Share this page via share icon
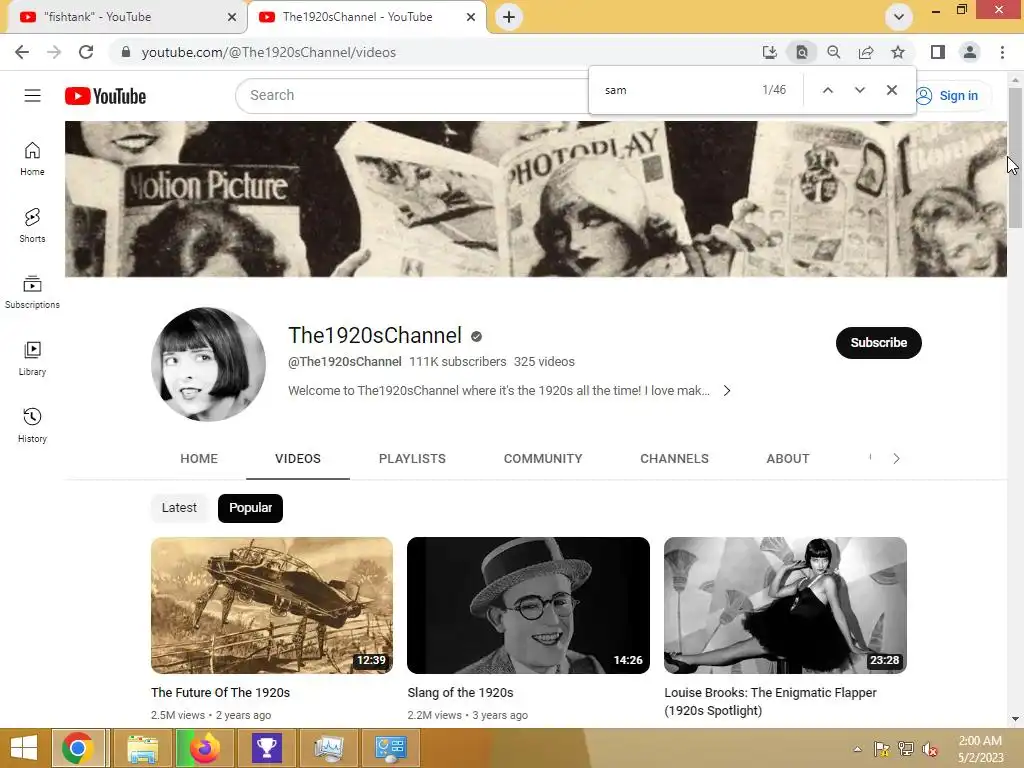 pyautogui.click(x=866, y=52)
